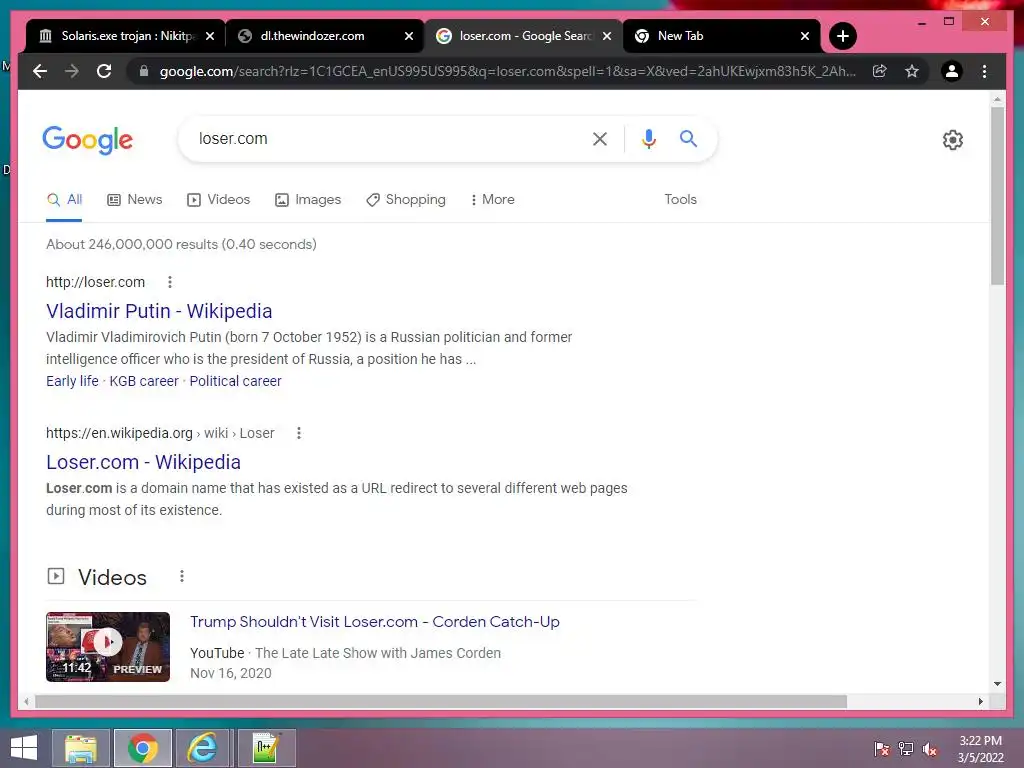Clear the search box with the X icon

tap(600, 139)
